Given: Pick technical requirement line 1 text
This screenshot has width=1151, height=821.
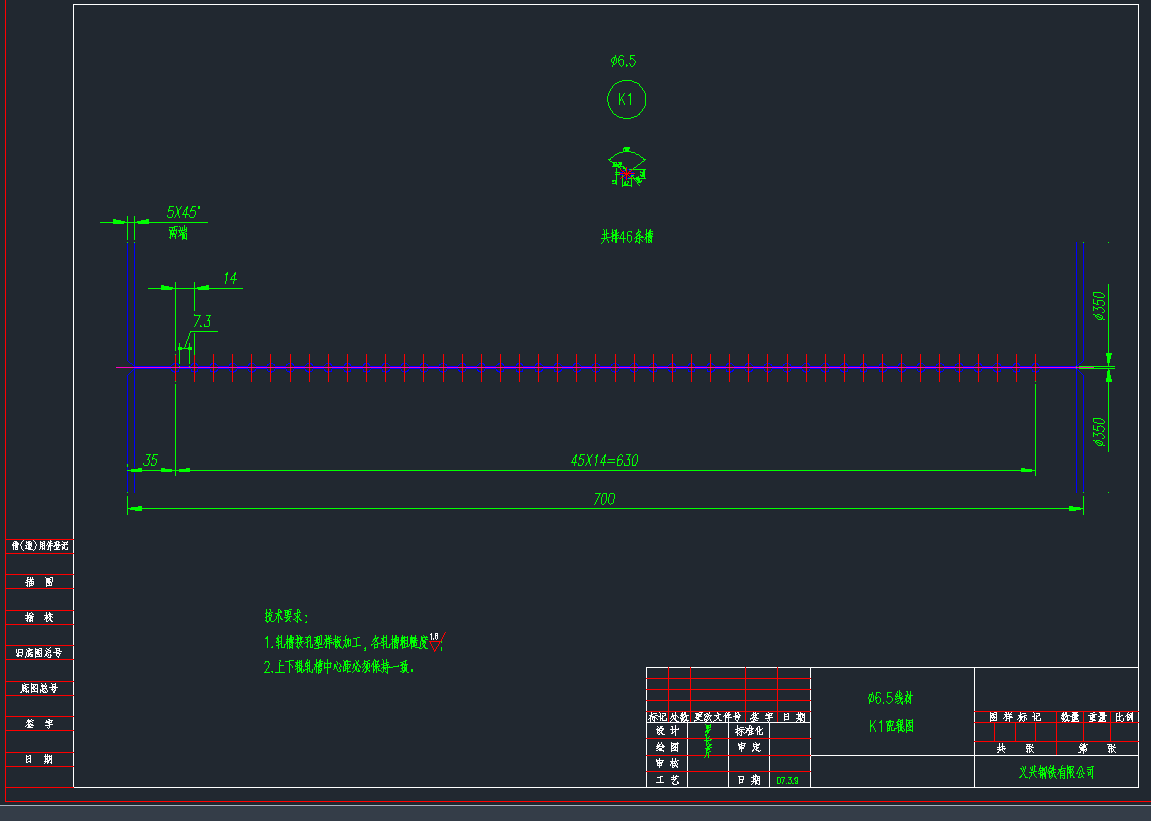Looking at the screenshot, I should pos(346,643).
